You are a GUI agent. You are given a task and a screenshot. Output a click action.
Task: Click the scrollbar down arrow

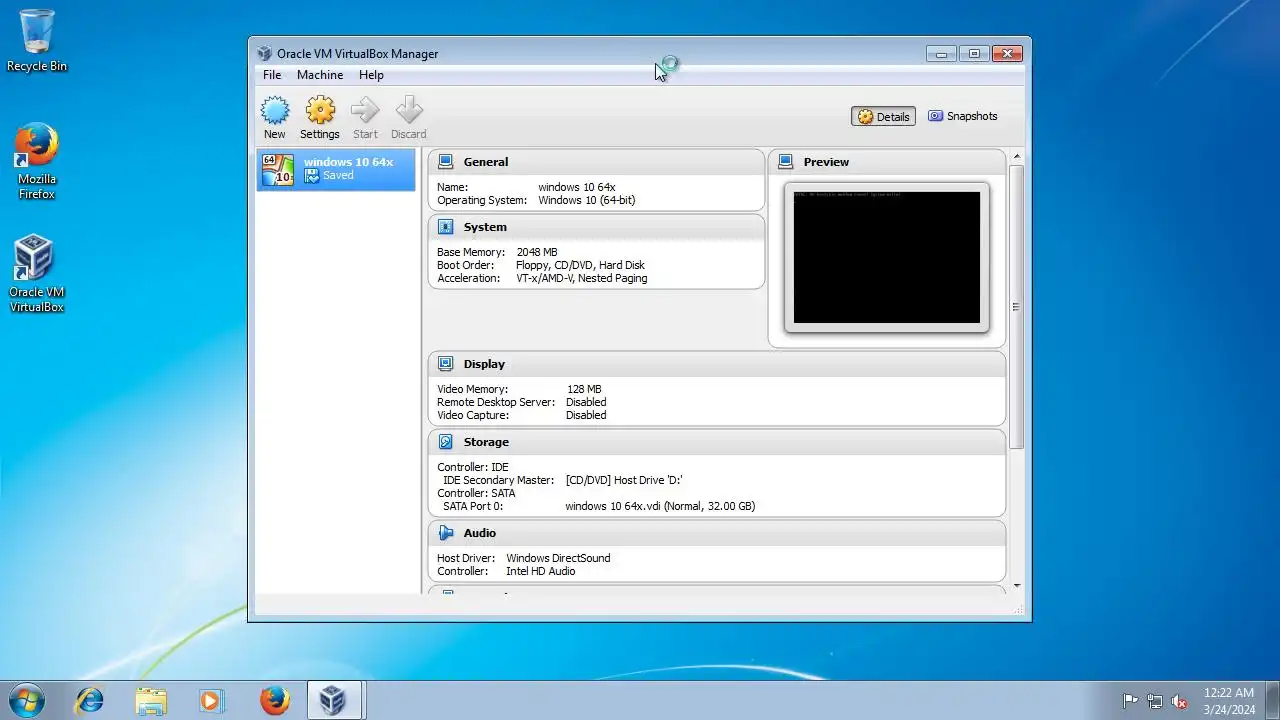pyautogui.click(x=1017, y=586)
